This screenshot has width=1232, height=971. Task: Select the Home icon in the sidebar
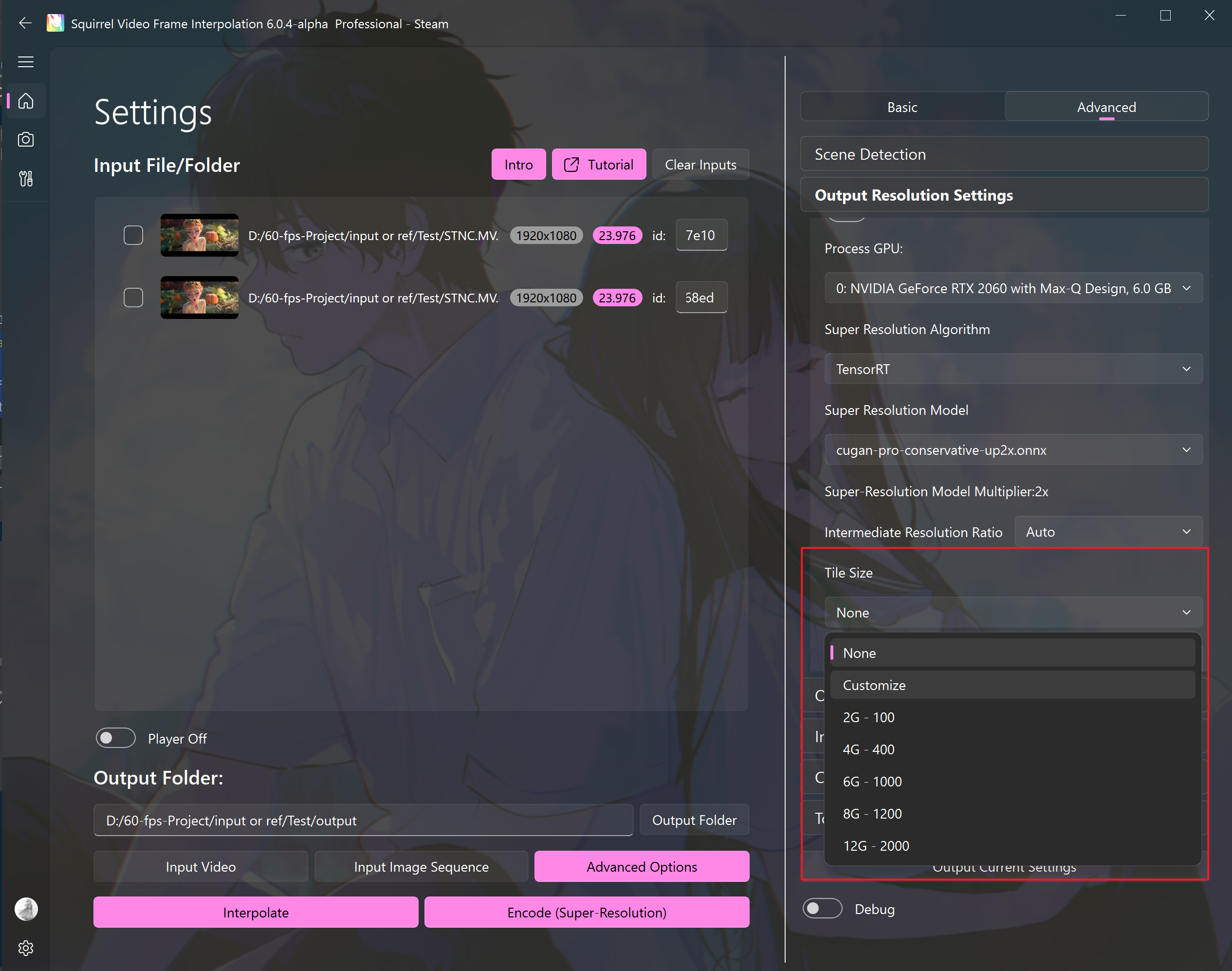coord(26,101)
